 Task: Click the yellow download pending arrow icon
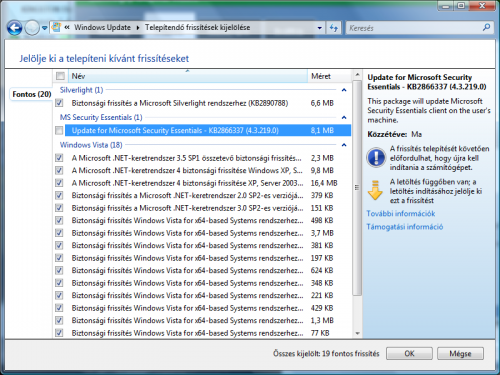375,190
